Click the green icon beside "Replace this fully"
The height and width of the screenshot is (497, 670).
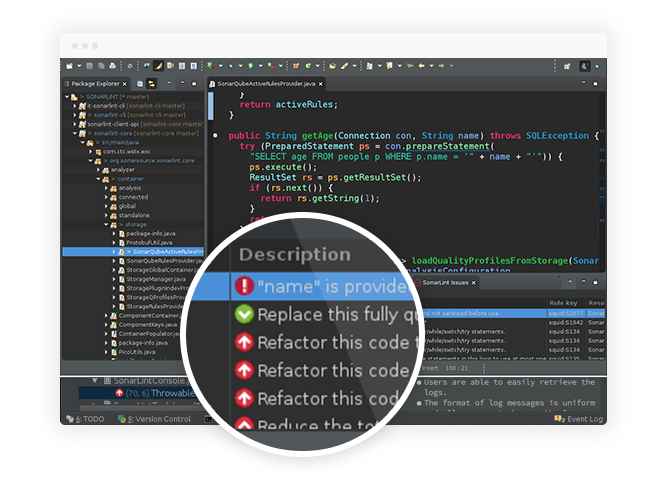(243, 315)
